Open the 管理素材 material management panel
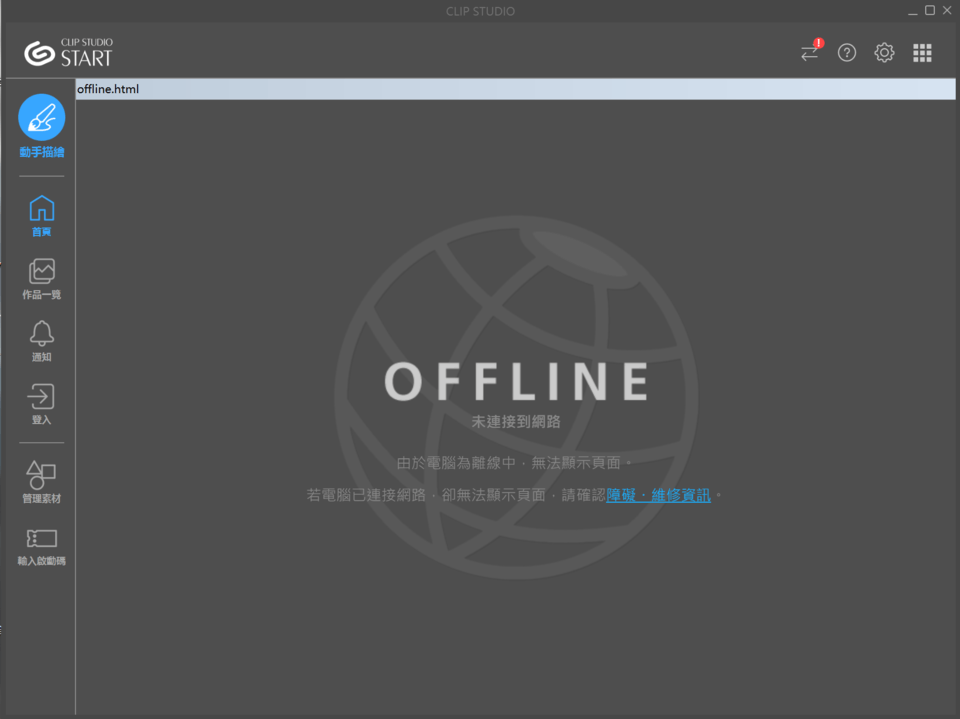The height and width of the screenshot is (719, 960). coord(40,474)
